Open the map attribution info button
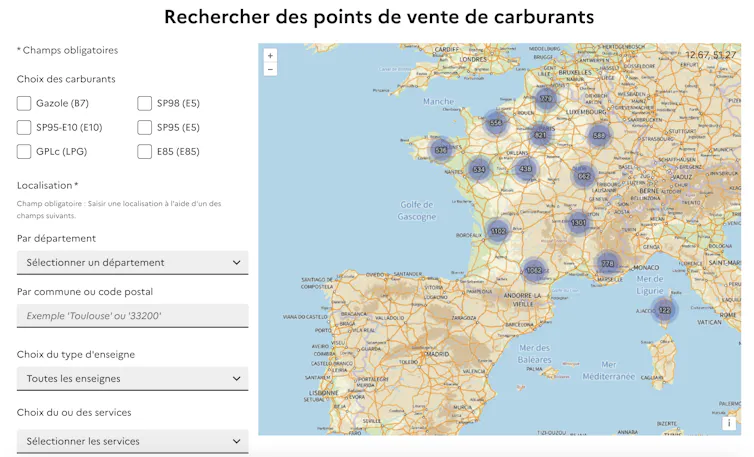Image resolution: width=754 pixels, height=457 pixels. (x=729, y=423)
